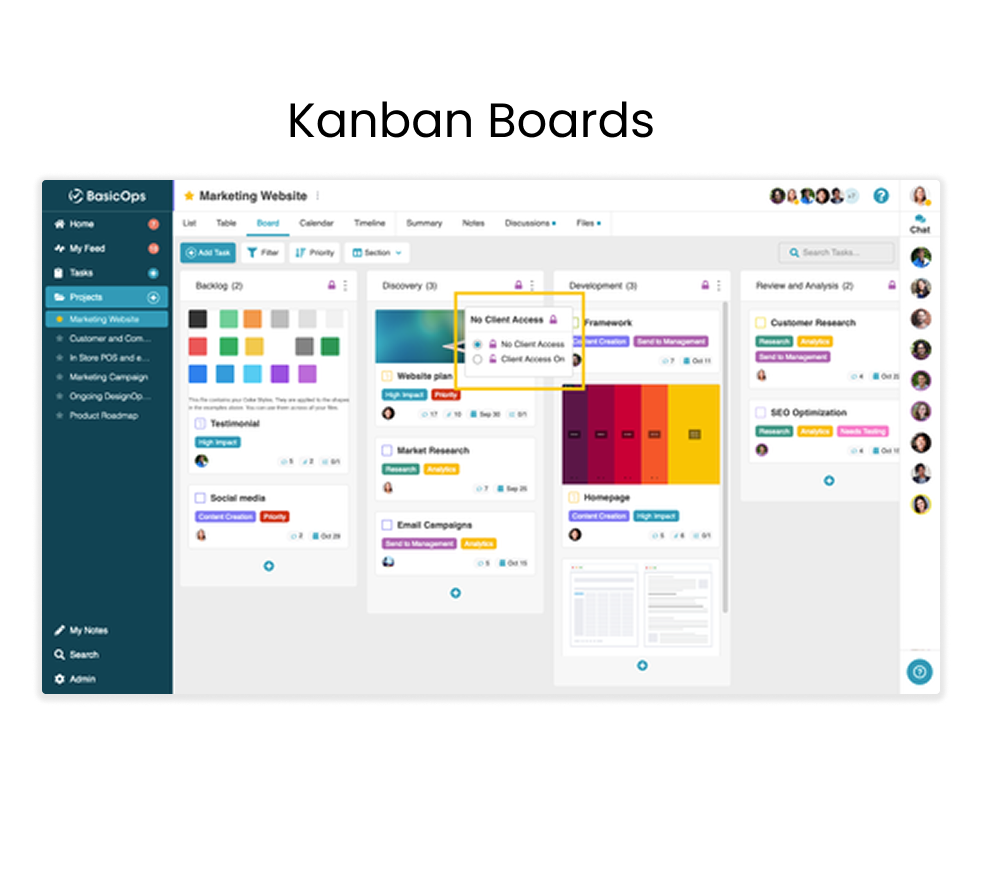Open the Discussions tab
Image resolution: width=982 pixels, height=870 pixels.
click(x=528, y=223)
